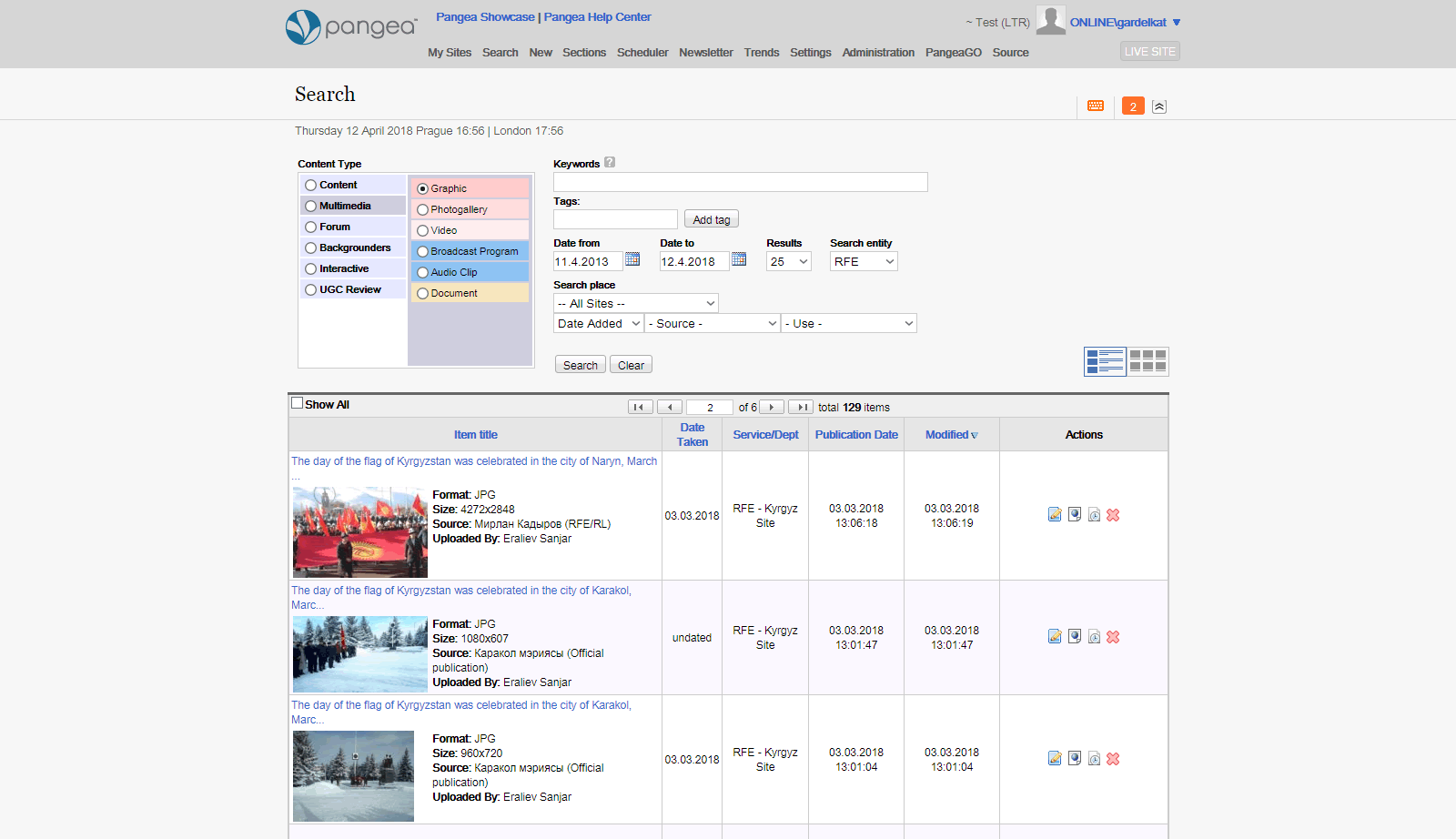
Task: Expand the All Sites search place dropdown
Action: [636, 303]
